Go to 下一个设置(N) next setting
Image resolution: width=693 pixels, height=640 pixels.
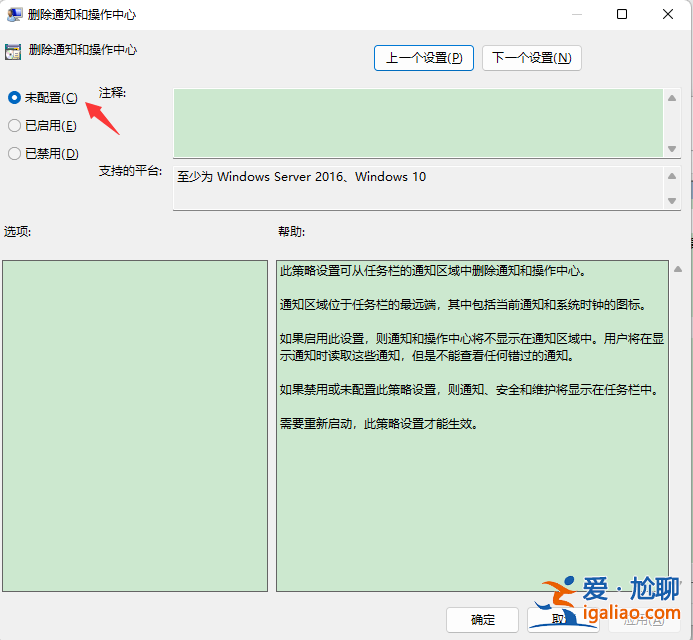pyautogui.click(x=531, y=58)
